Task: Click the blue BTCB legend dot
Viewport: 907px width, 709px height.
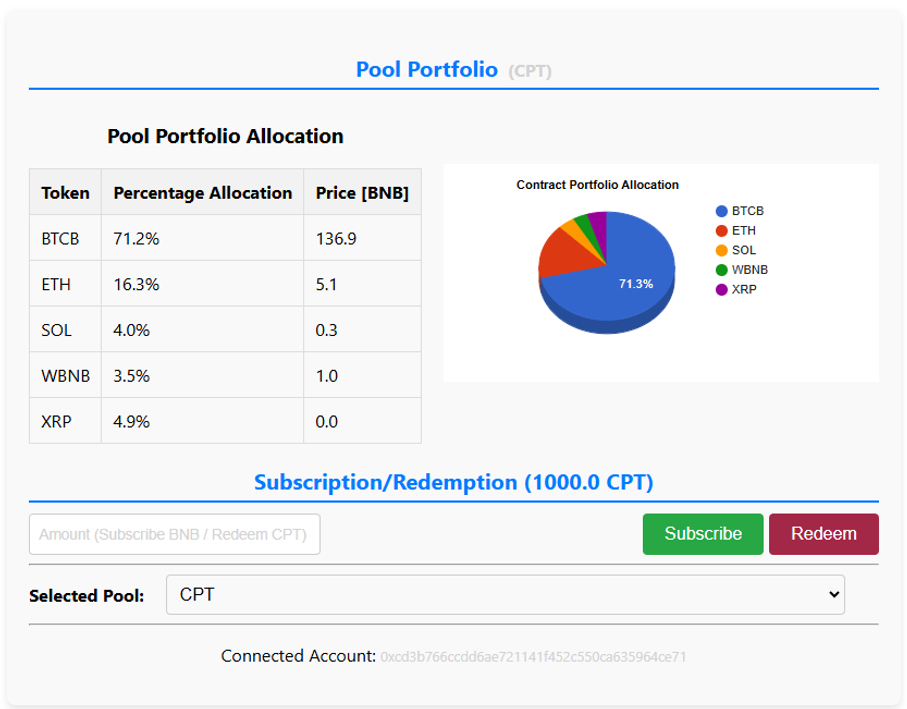Action: coord(721,211)
